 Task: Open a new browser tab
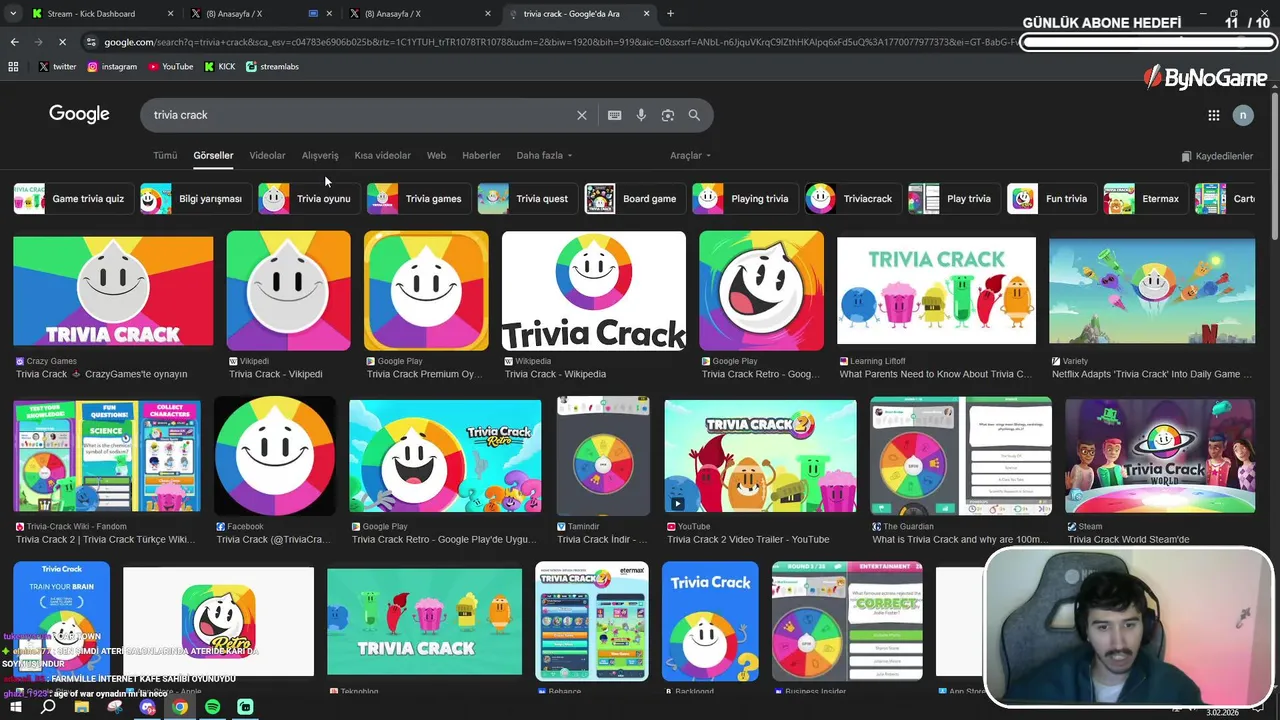670,14
